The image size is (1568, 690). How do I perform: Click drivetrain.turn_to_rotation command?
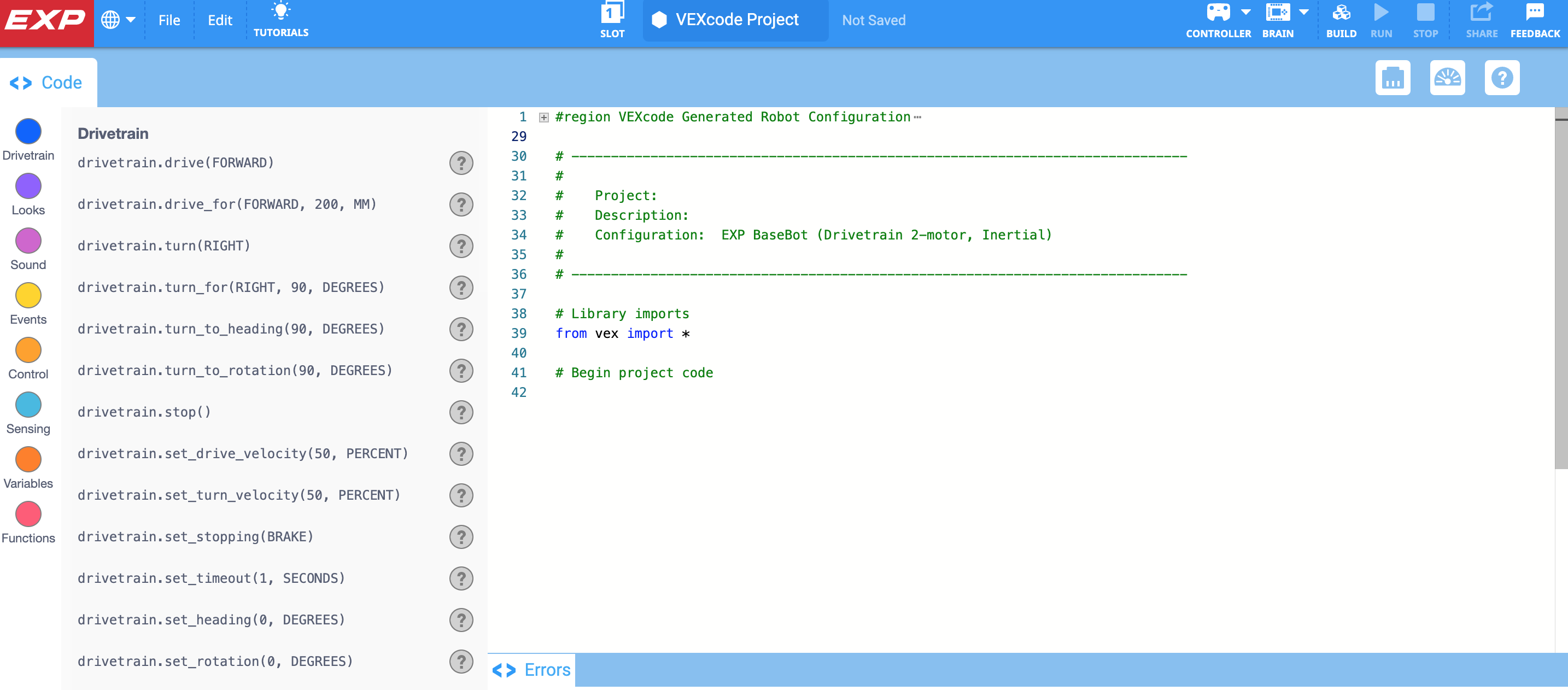(x=235, y=370)
